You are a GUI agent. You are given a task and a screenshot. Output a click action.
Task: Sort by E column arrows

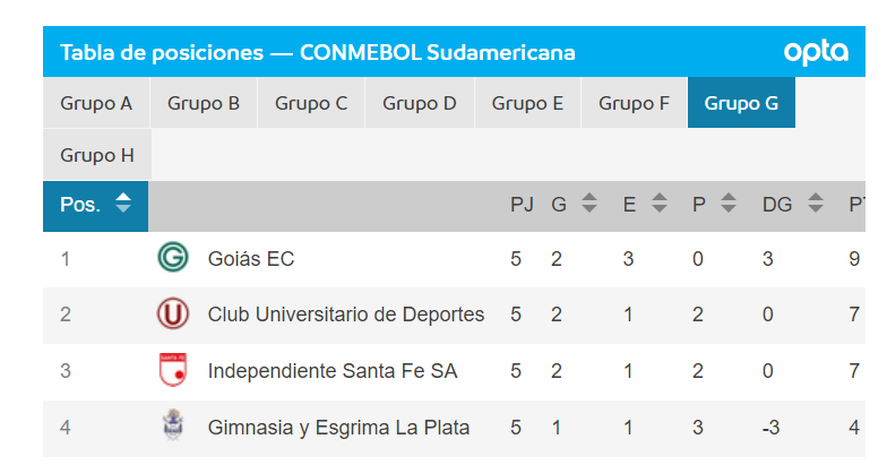click(x=659, y=204)
